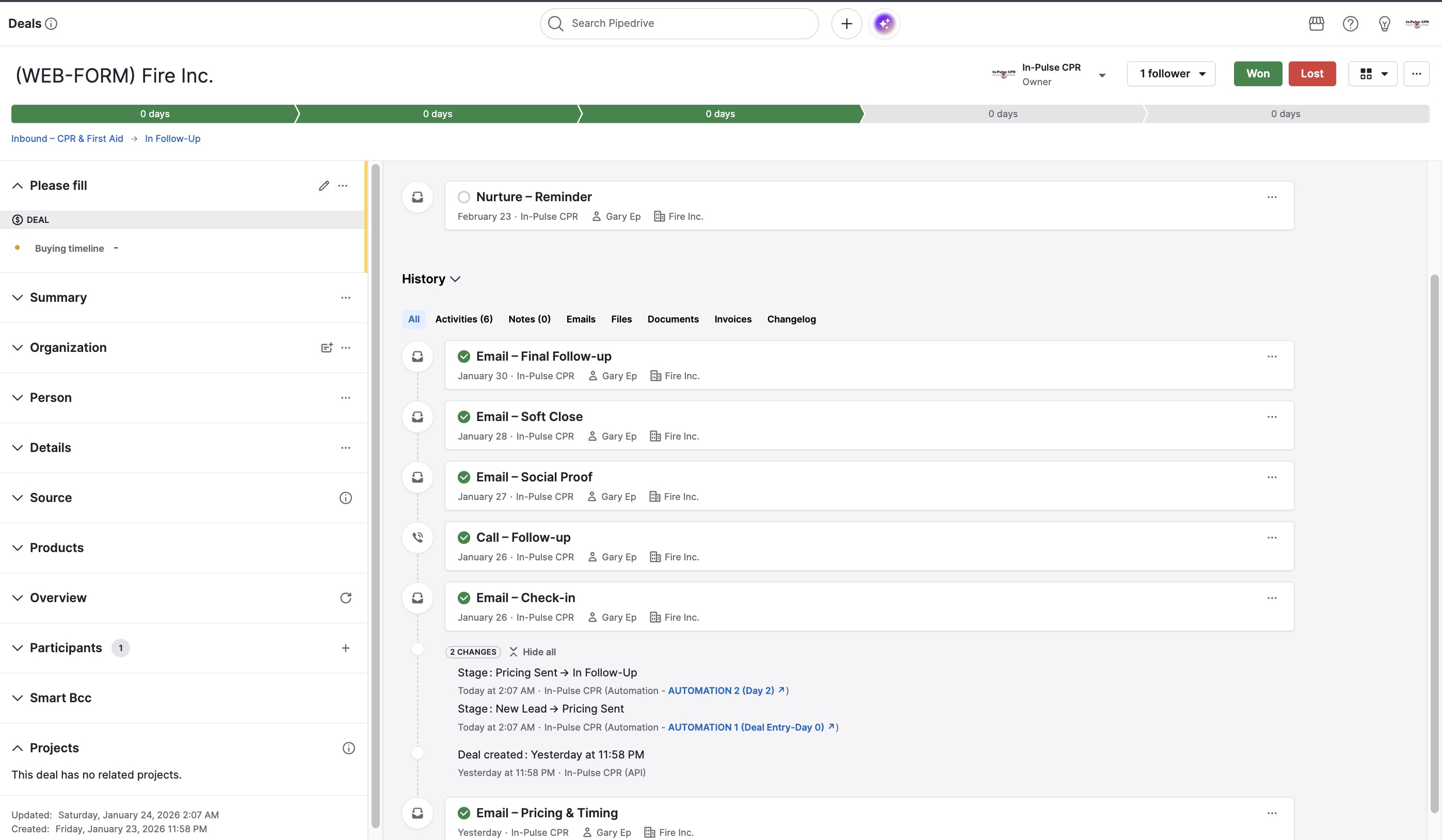The width and height of the screenshot is (1442, 840).
Task: Select the first pipeline stage progress segment
Action: click(154, 114)
